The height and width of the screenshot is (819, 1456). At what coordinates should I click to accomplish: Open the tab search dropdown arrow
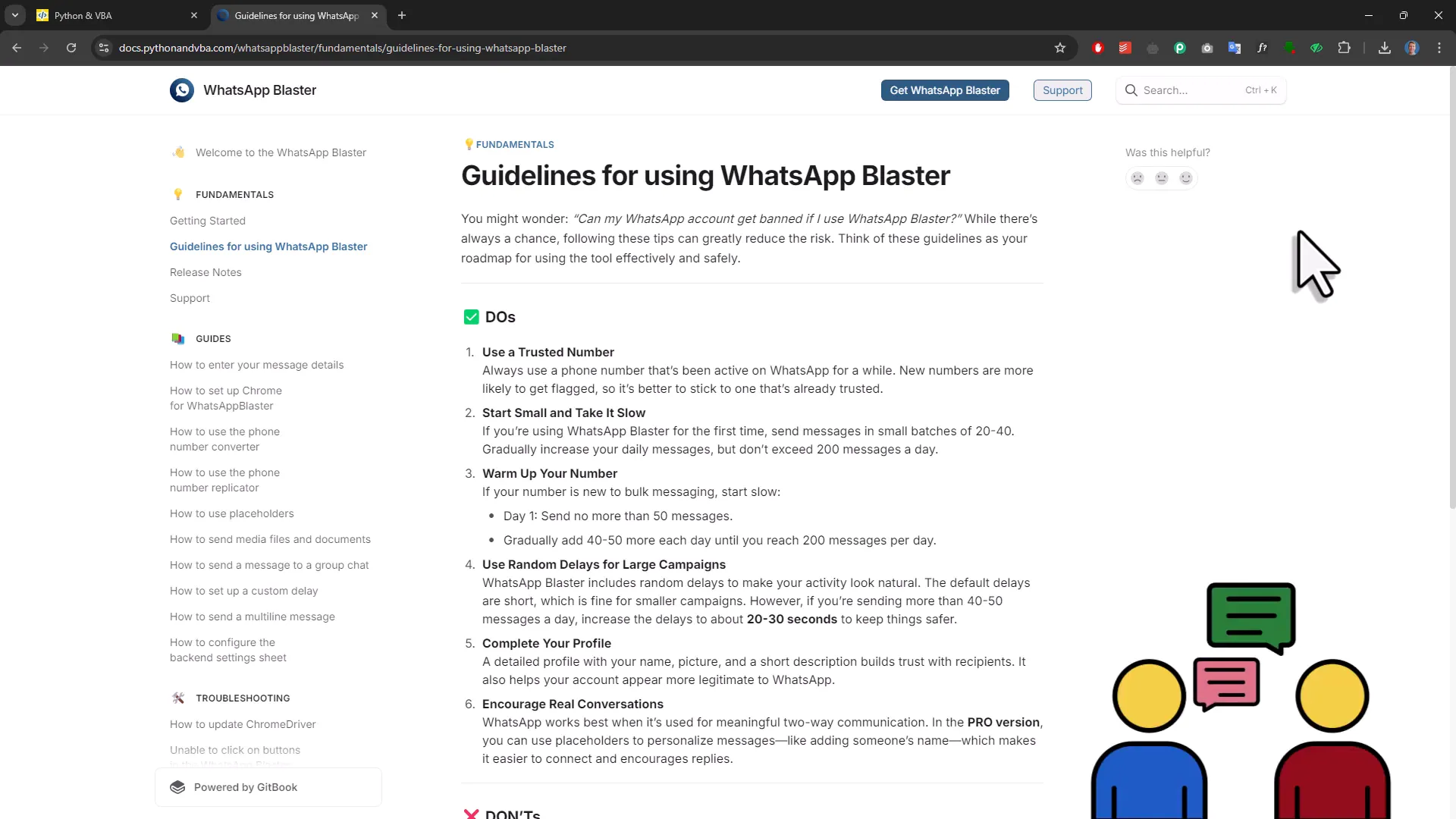[x=15, y=15]
